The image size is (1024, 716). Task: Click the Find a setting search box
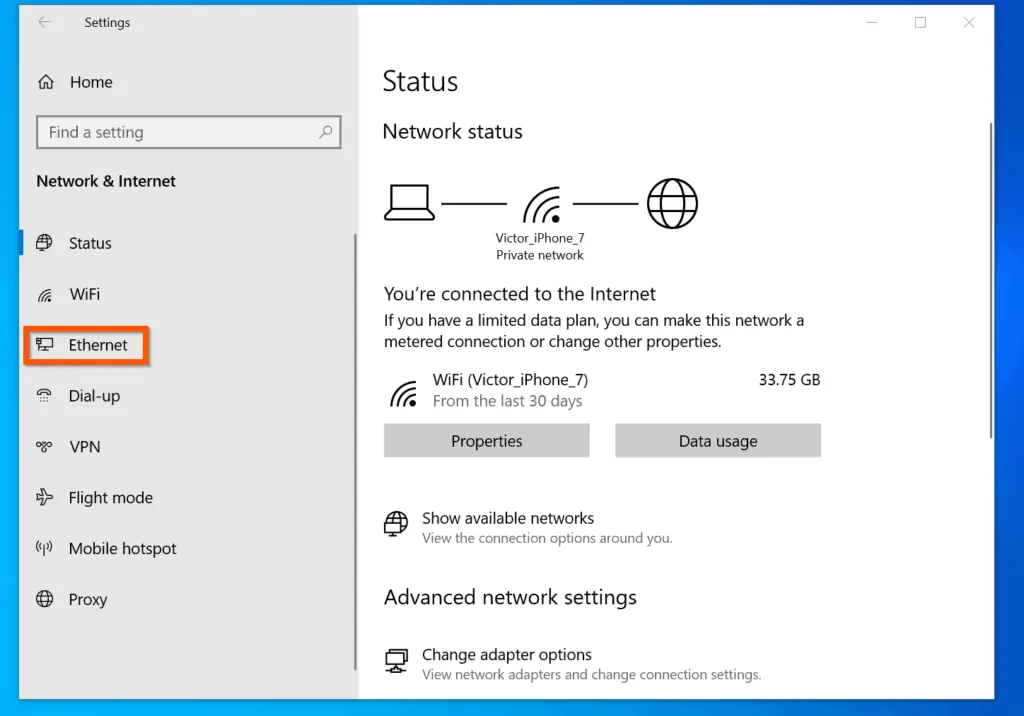(x=188, y=131)
